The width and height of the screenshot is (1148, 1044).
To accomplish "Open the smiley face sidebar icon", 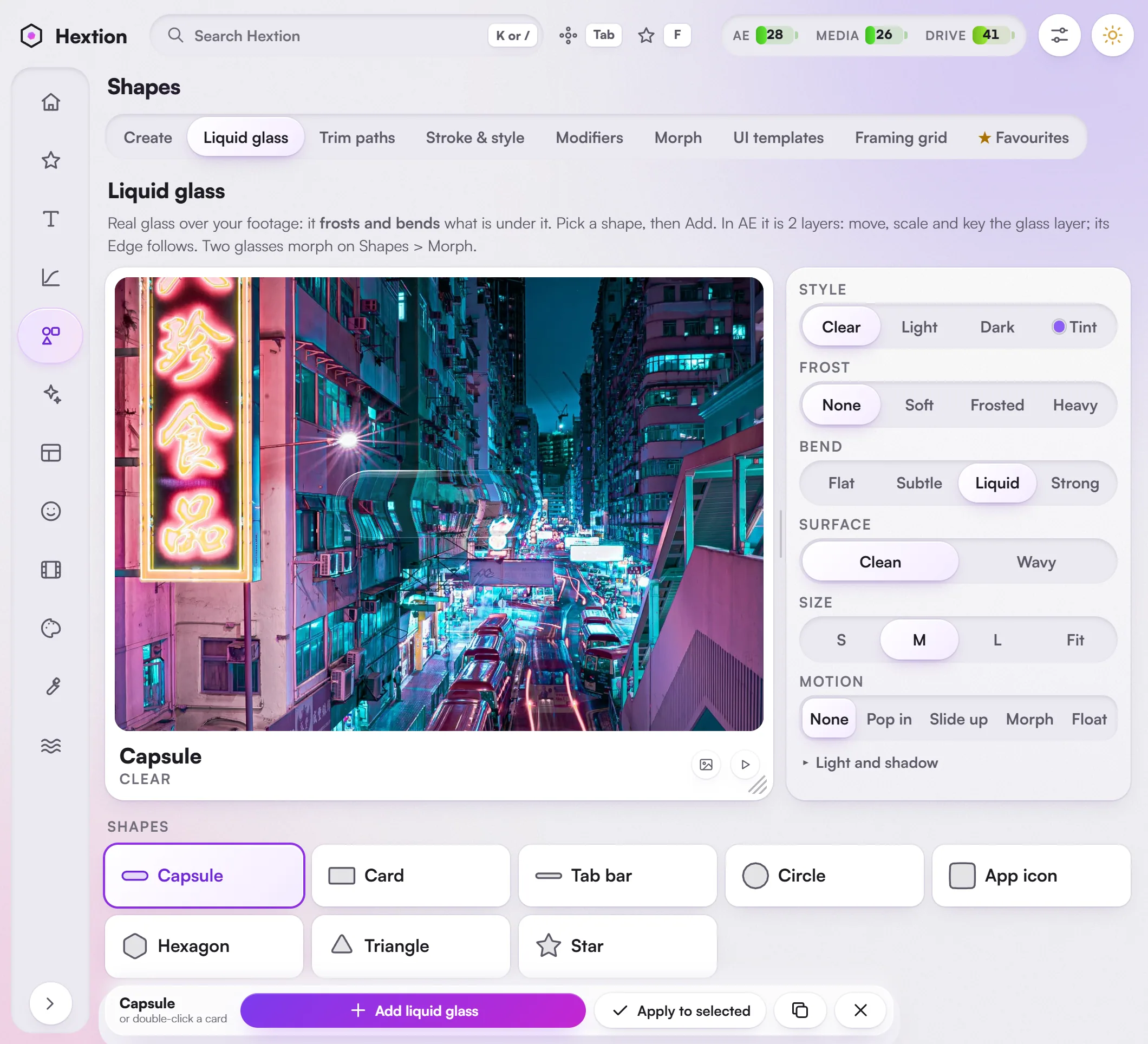I will coord(51,511).
